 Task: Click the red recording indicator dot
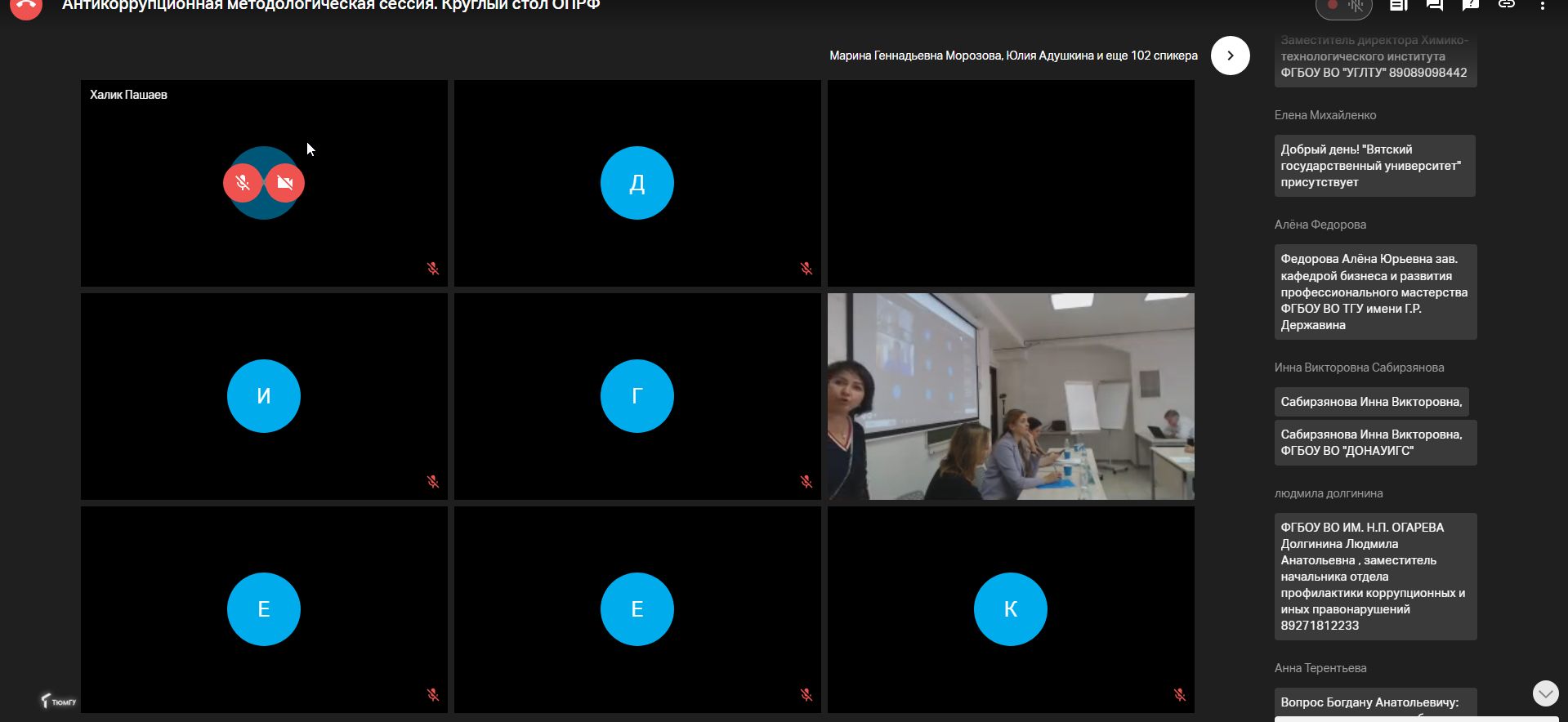1333,6
